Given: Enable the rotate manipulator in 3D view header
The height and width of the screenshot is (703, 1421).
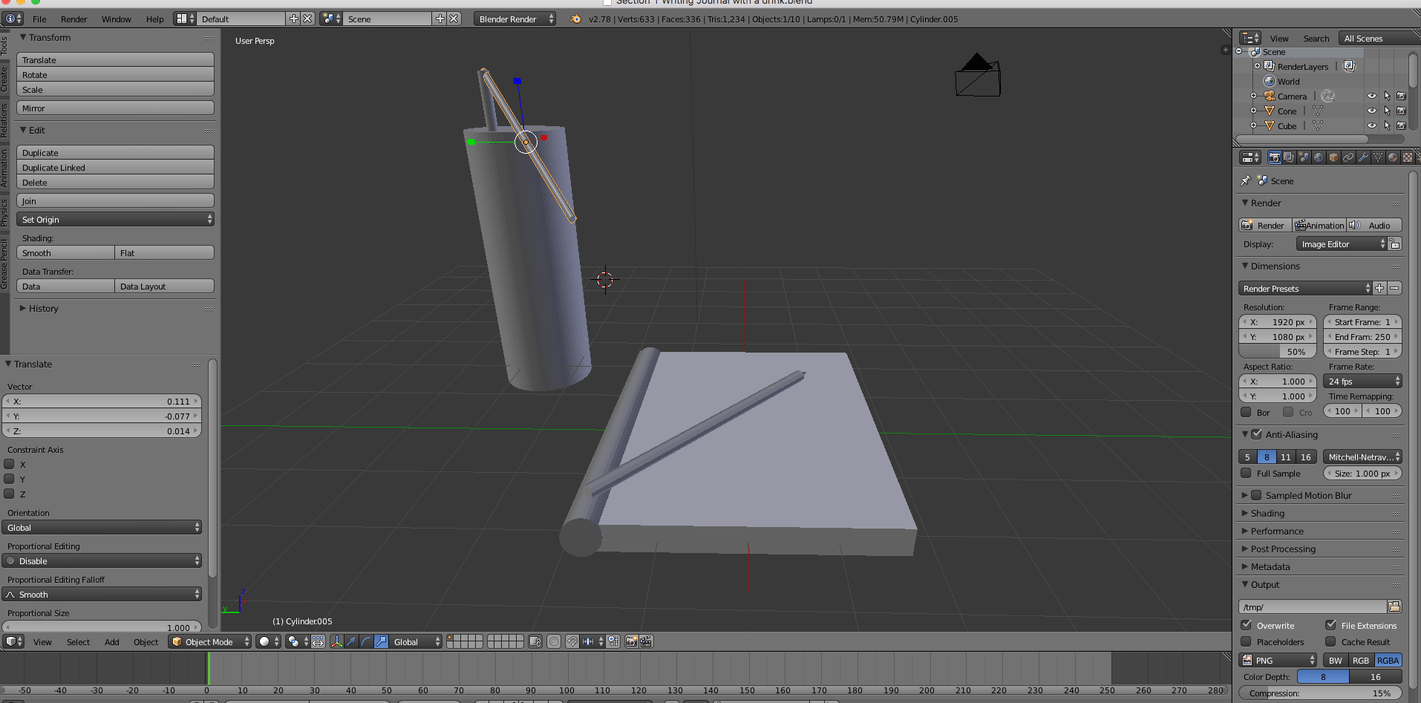Looking at the screenshot, I should (366, 641).
